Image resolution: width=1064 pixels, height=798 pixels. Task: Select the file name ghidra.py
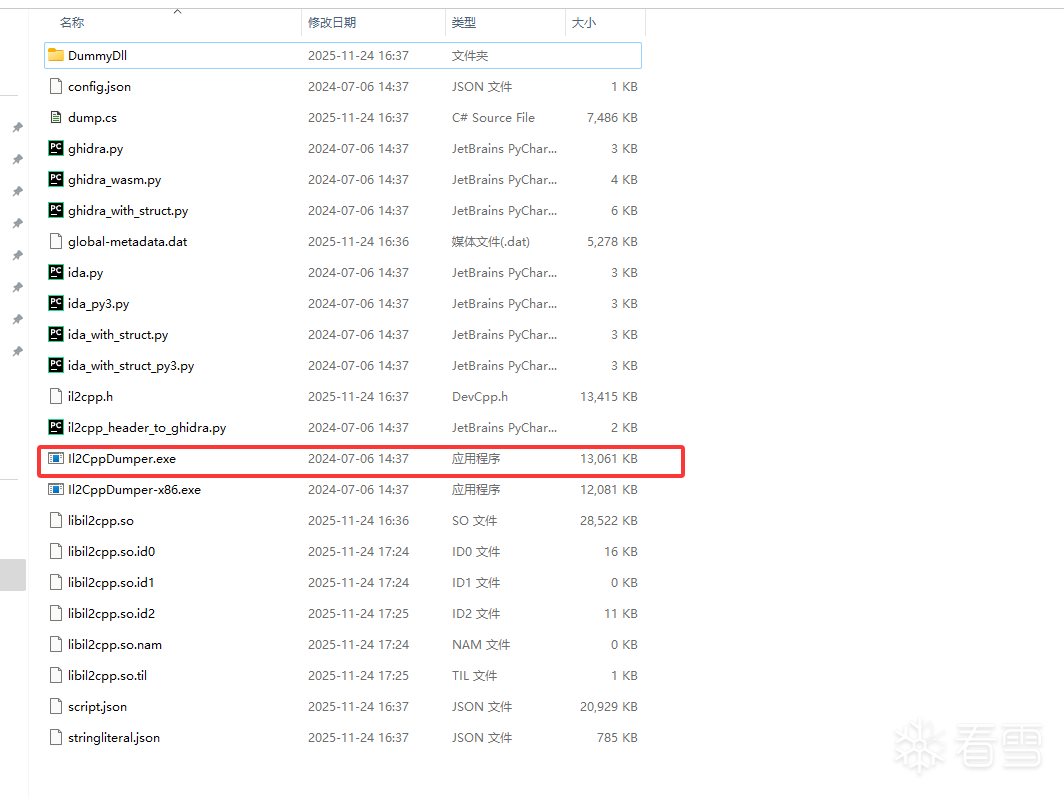(x=96, y=149)
